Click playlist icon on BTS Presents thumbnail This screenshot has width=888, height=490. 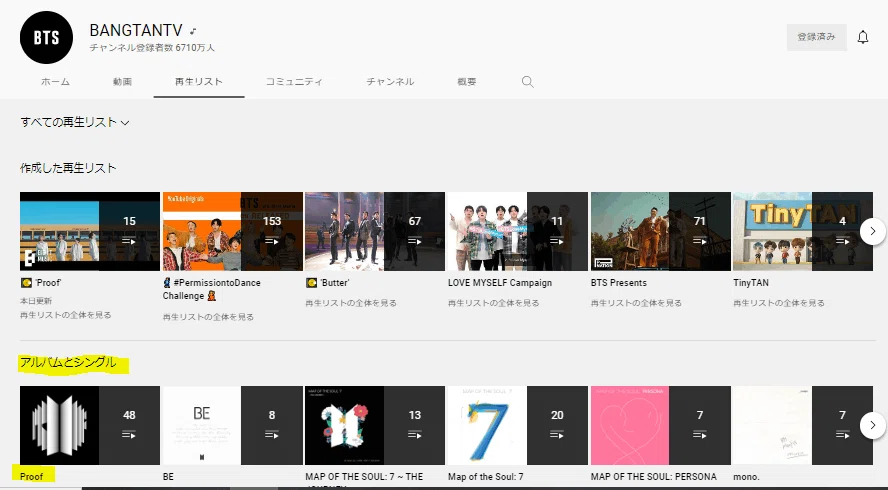(700, 241)
